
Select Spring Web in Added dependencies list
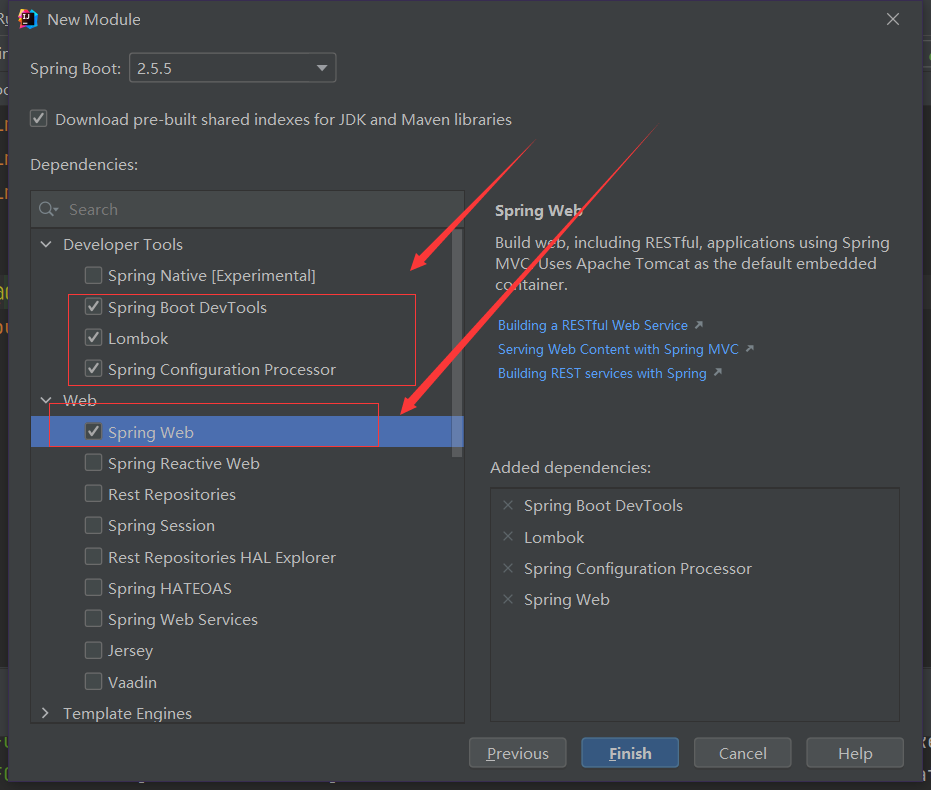tap(566, 599)
